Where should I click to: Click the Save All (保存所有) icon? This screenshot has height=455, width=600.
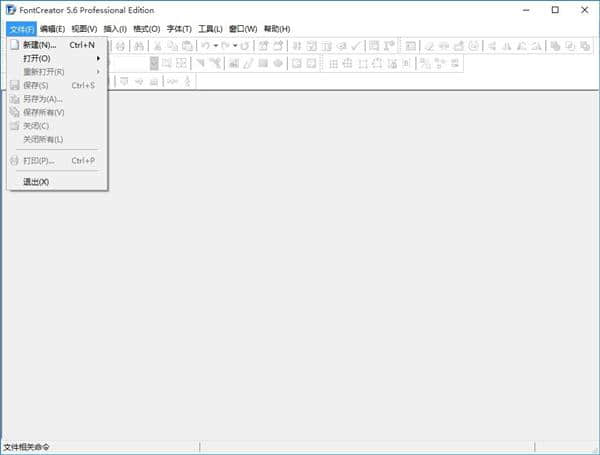click(14, 112)
